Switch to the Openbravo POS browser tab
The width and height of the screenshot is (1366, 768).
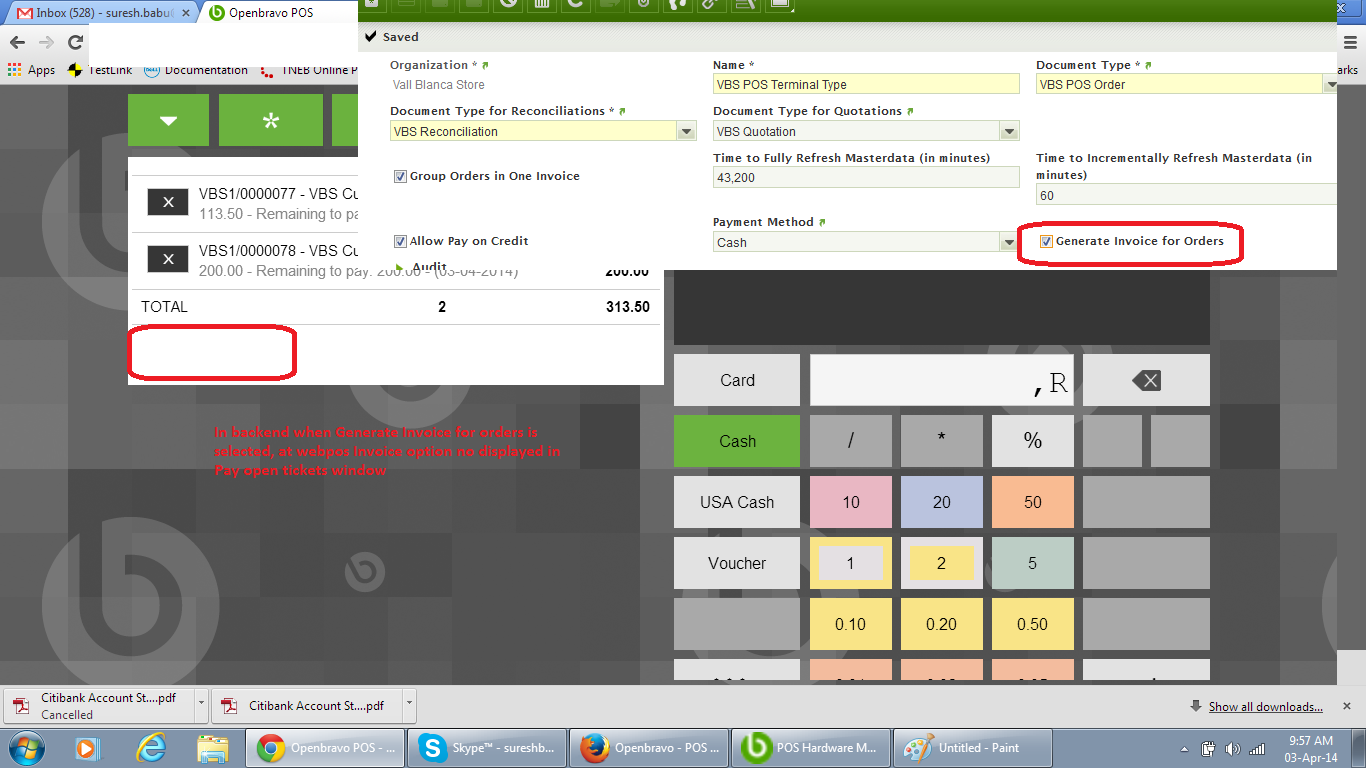tap(270, 14)
